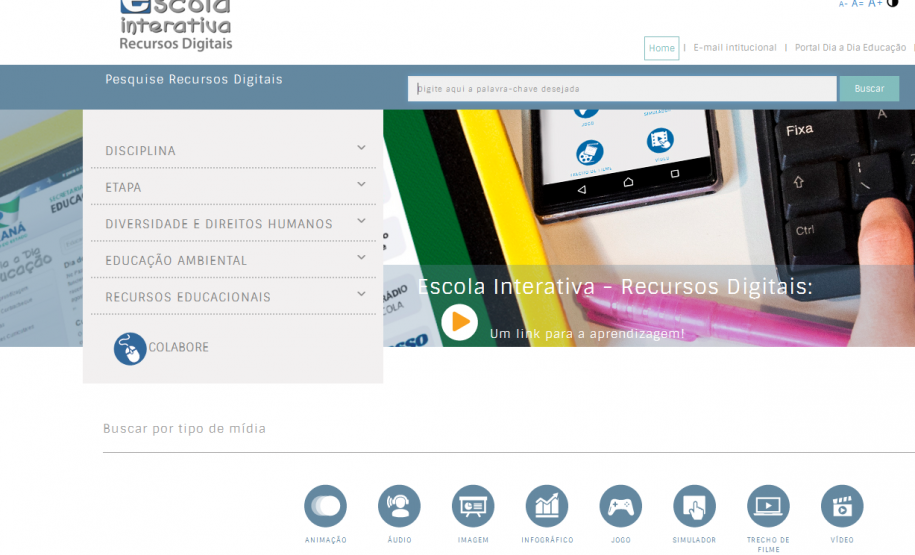
Task: Play the Escola Interativa banner video
Action: click(460, 322)
